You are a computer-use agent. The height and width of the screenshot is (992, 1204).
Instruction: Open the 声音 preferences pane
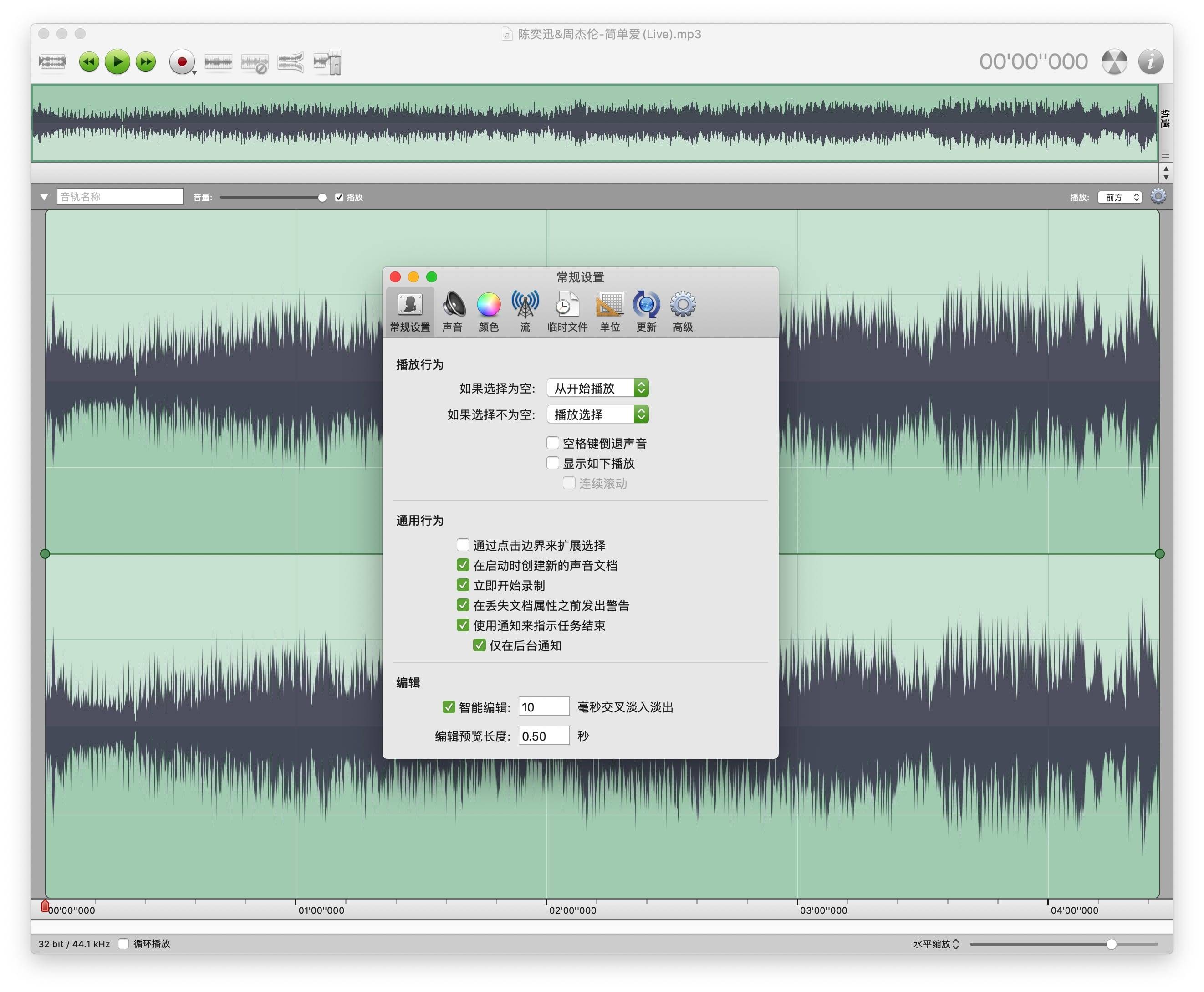(x=453, y=312)
